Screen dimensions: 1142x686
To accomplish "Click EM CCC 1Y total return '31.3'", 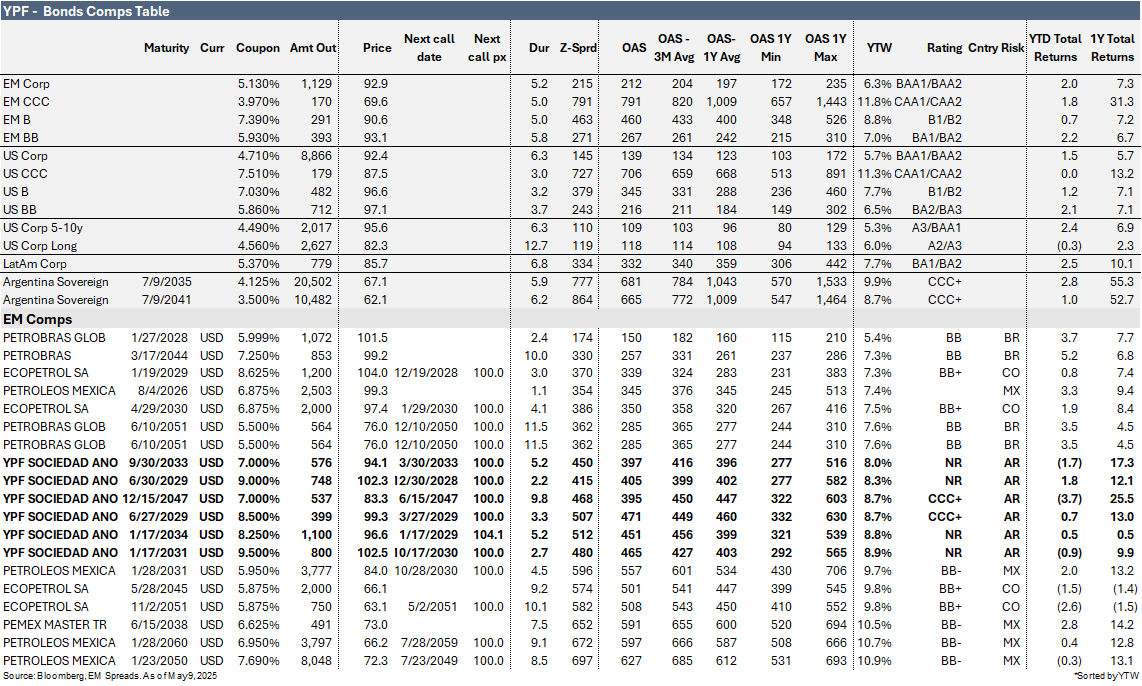I will tap(1122, 102).
